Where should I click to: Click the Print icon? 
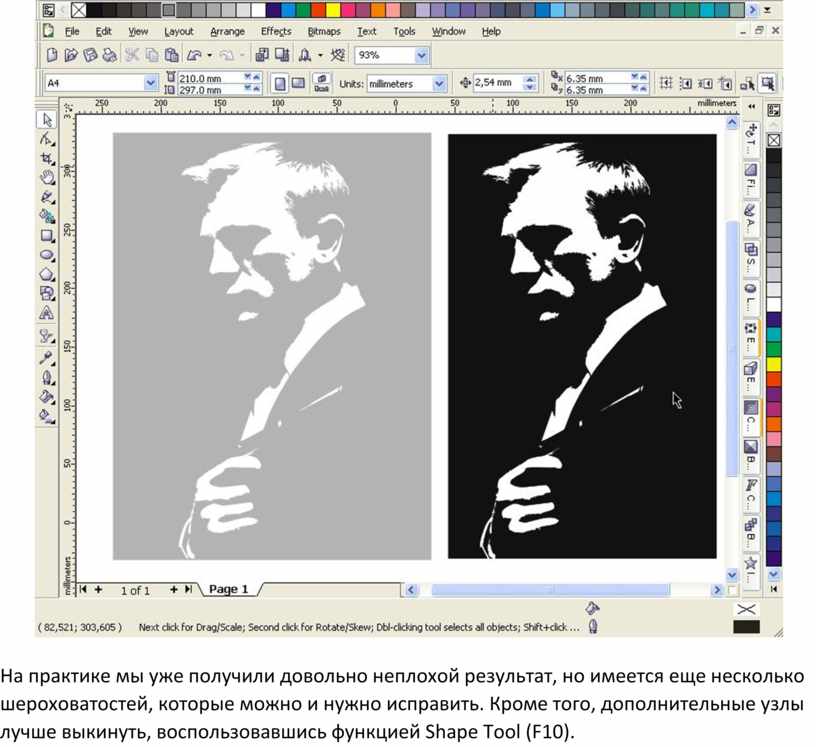click(x=109, y=55)
